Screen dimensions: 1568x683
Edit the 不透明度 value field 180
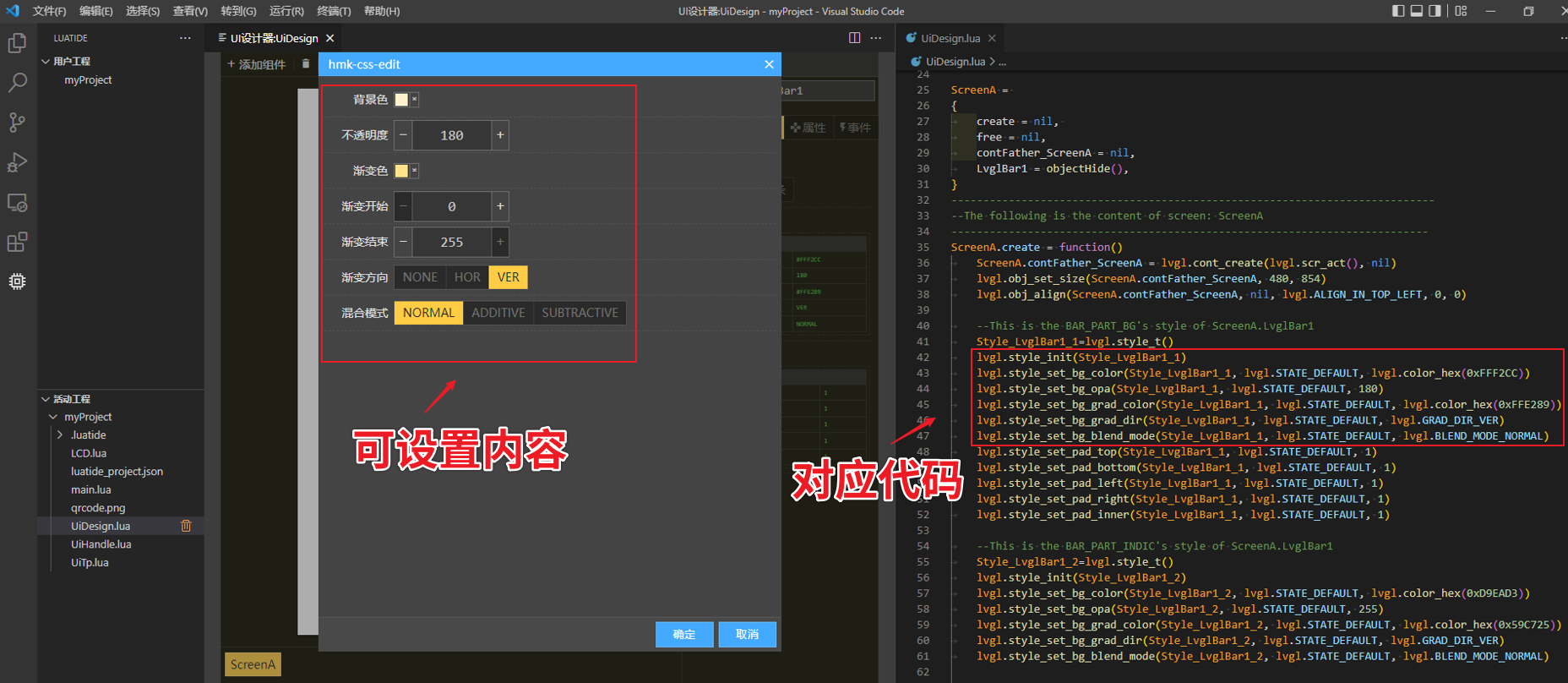pyautogui.click(x=452, y=135)
